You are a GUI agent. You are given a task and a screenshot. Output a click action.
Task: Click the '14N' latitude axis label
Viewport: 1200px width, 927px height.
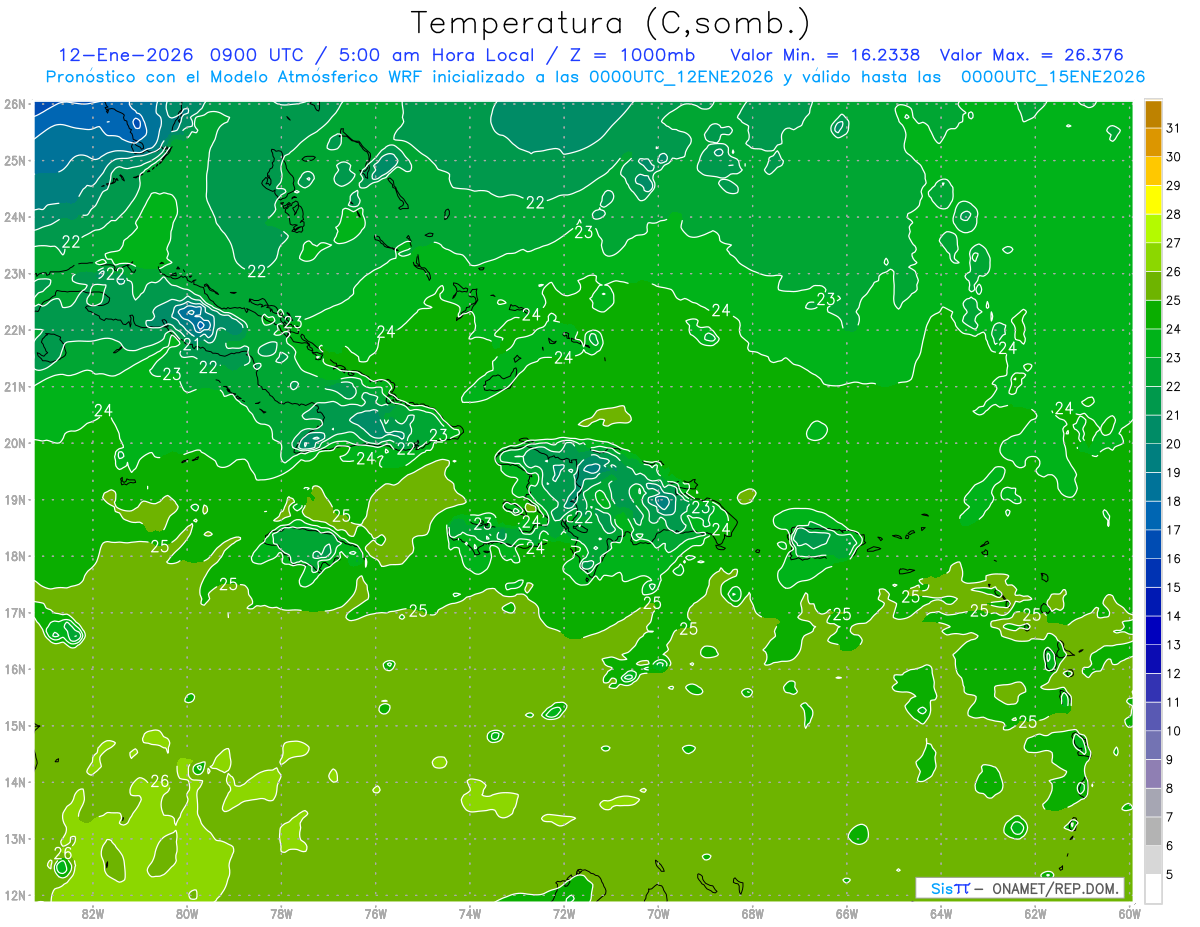[14, 782]
